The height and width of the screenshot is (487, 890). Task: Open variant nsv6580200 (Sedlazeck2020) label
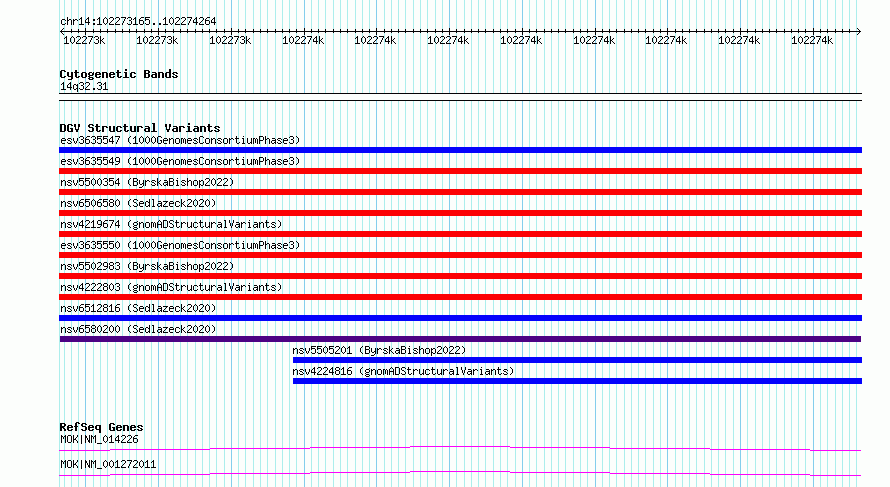(x=138, y=329)
